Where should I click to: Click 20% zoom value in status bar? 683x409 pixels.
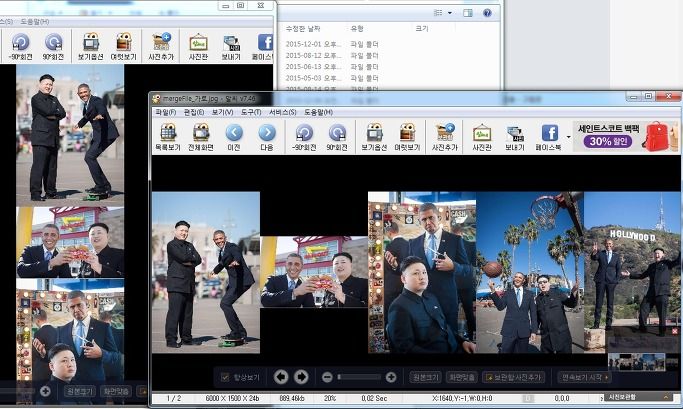[x=330, y=398]
